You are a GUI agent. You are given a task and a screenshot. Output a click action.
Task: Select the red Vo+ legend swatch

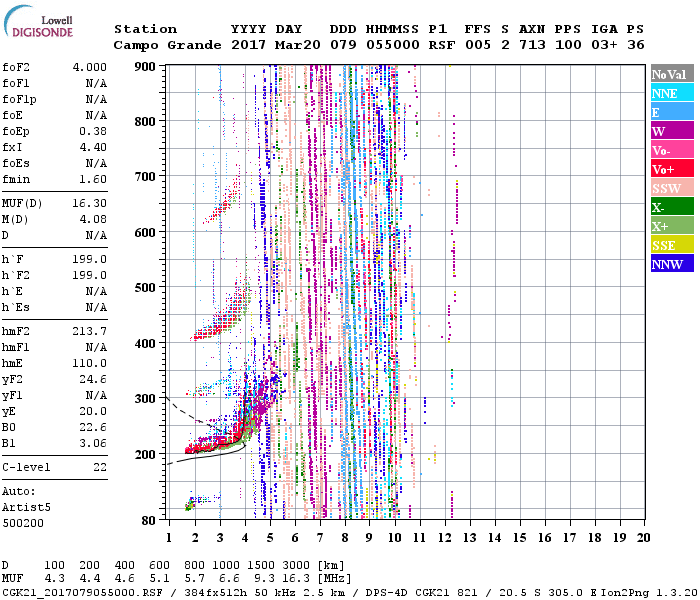pyautogui.click(x=672, y=169)
